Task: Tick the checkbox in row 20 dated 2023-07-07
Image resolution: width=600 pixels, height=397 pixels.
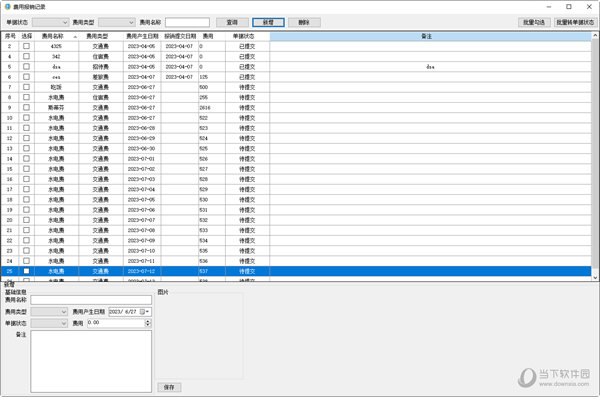Action: pyautogui.click(x=26, y=220)
